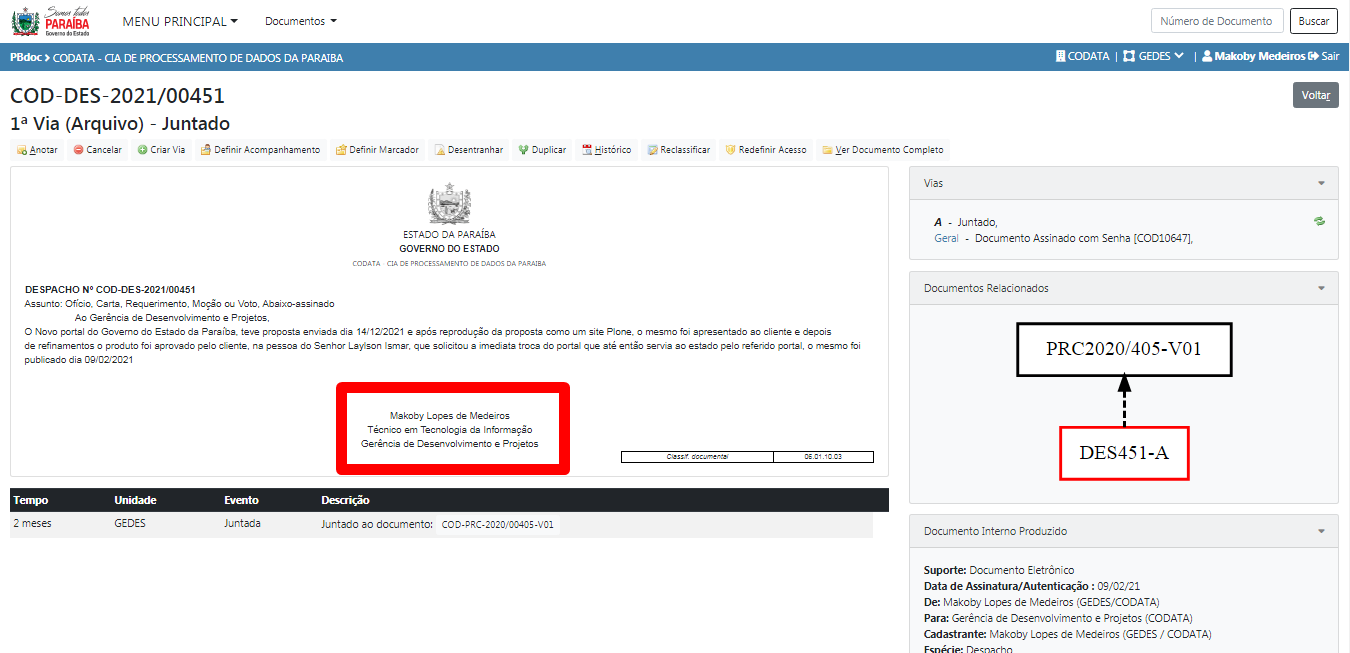
Task: Click Reclassificar in the toolbar
Action: [x=652, y=150]
